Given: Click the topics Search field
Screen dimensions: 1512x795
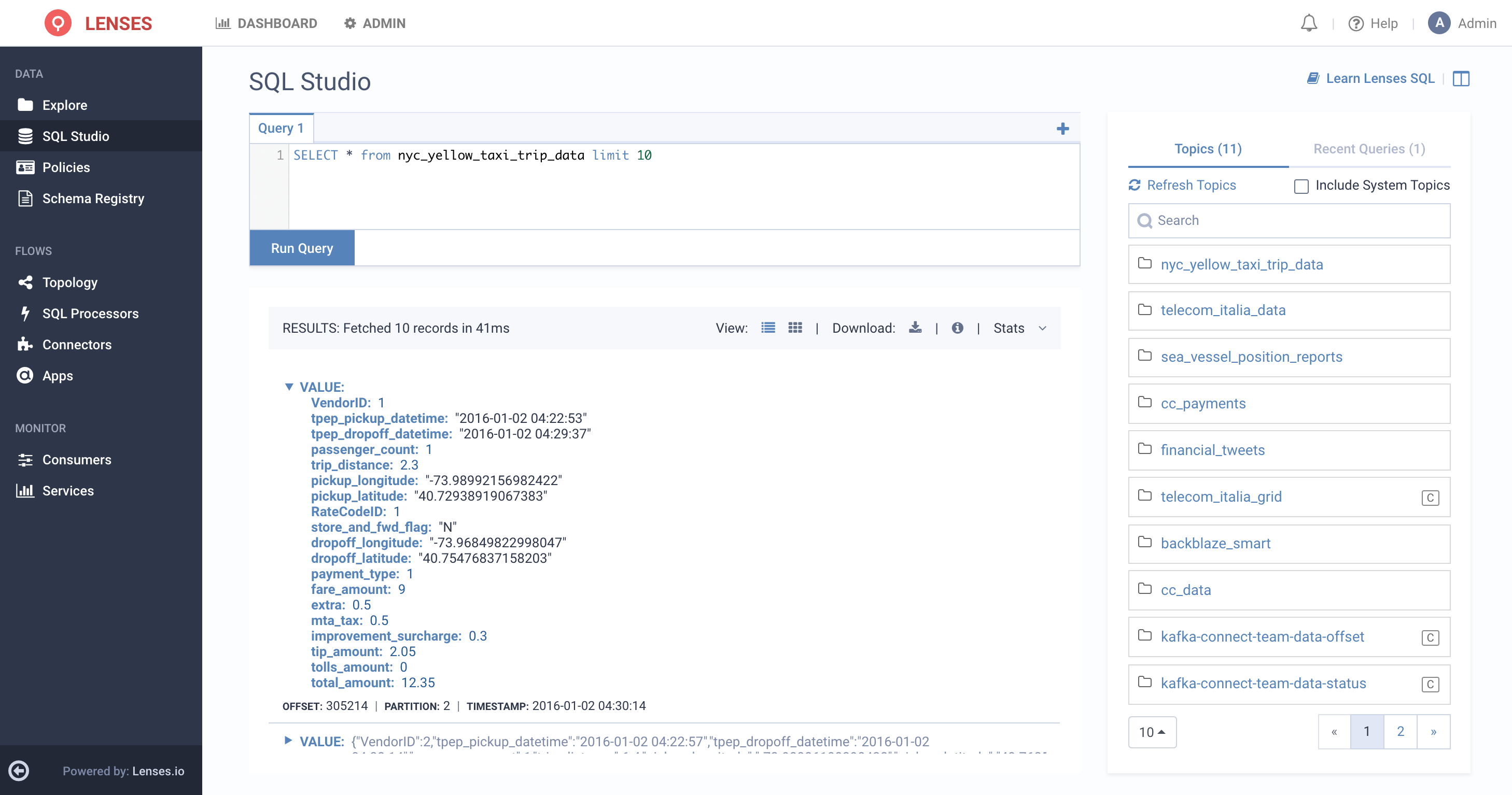Looking at the screenshot, I should pos(1289,221).
